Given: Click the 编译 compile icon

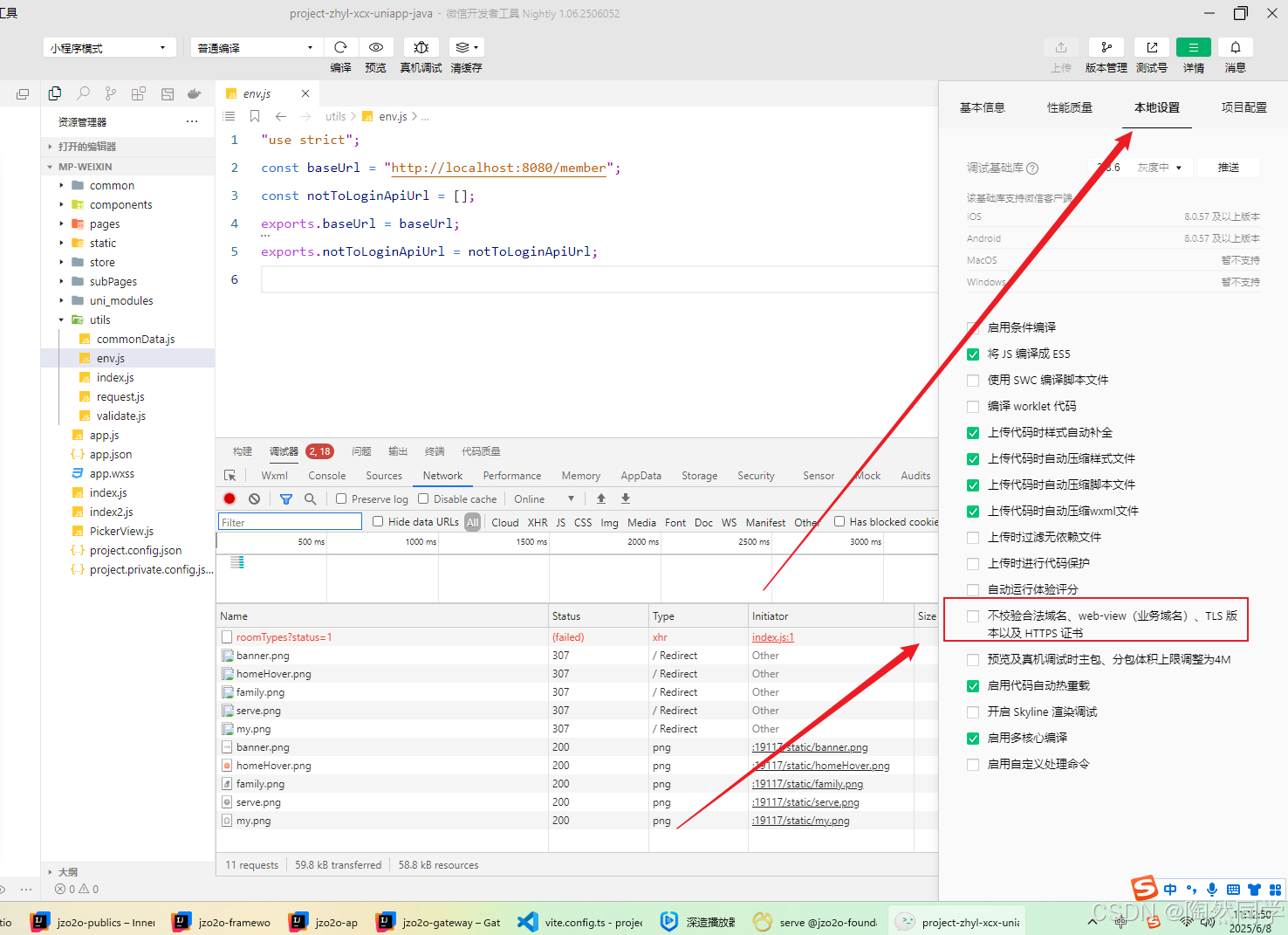Looking at the screenshot, I should [x=340, y=48].
